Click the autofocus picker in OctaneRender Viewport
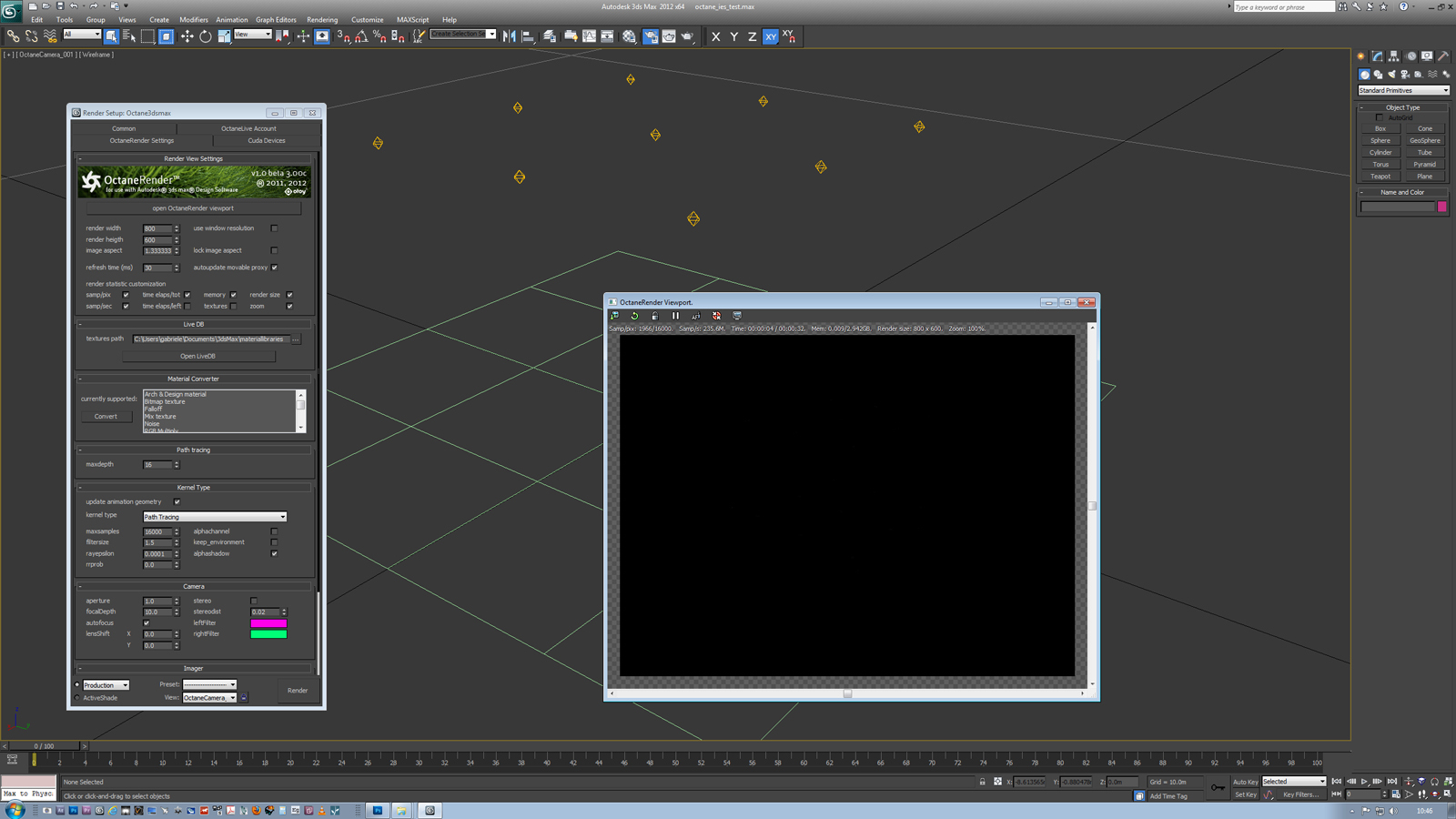 pos(696,316)
